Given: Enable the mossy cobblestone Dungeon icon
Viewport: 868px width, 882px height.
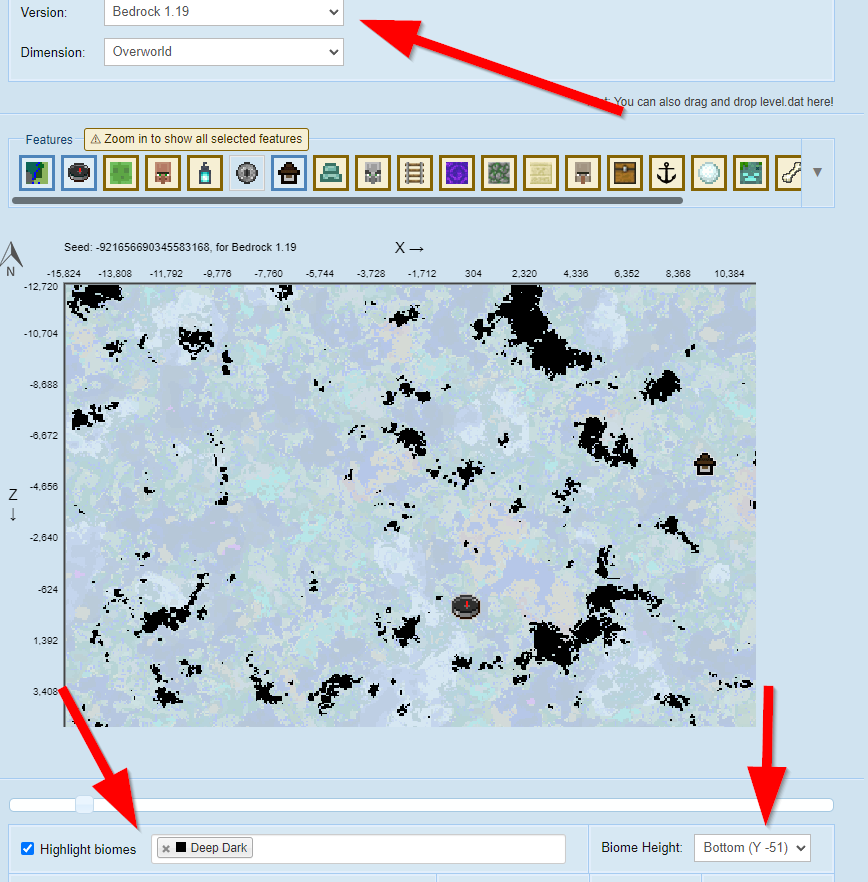Looking at the screenshot, I should click(x=499, y=173).
